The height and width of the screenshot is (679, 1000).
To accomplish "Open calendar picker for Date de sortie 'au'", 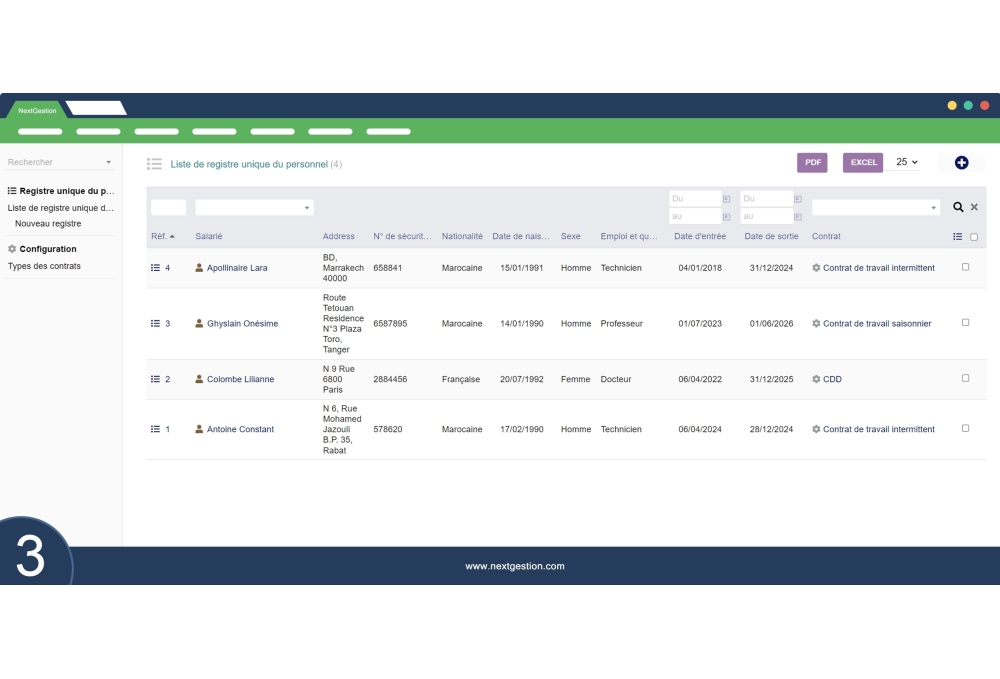I will [797, 216].
